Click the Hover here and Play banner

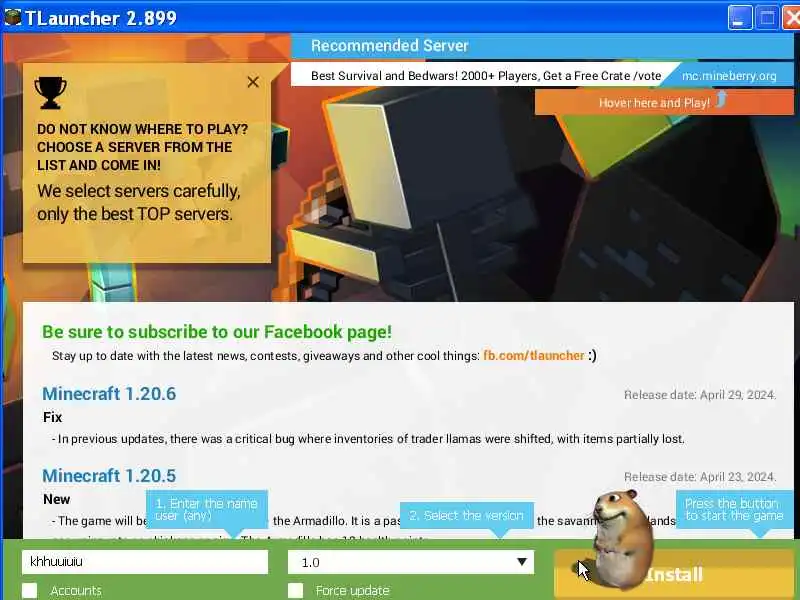(664, 103)
